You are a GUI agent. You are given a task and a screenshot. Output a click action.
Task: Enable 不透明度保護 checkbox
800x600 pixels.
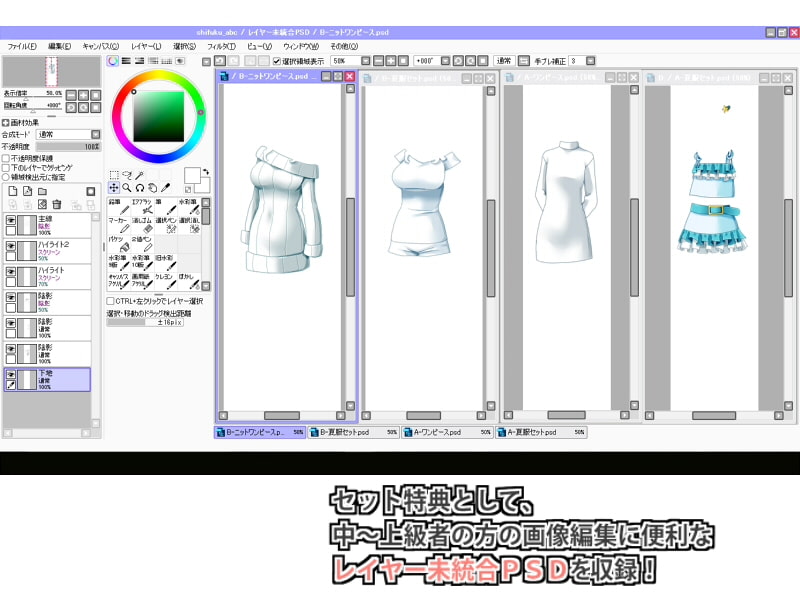pos(6,158)
